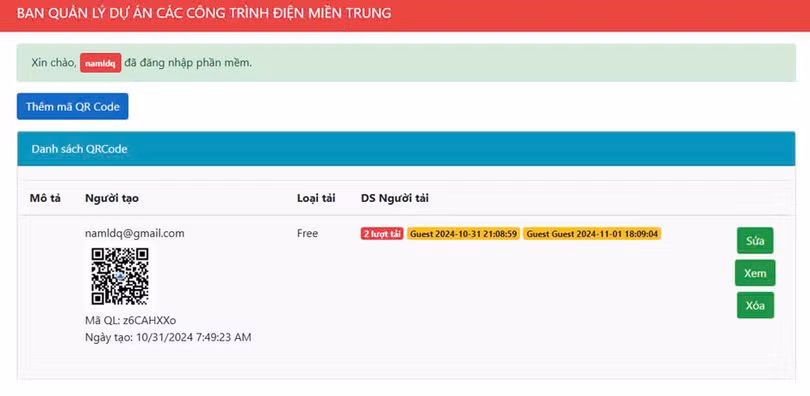Image resolution: width=810 pixels, height=396 pixels.
Task: Click the Danh sách QRCode panel header
Action: (x=406, y=149)
